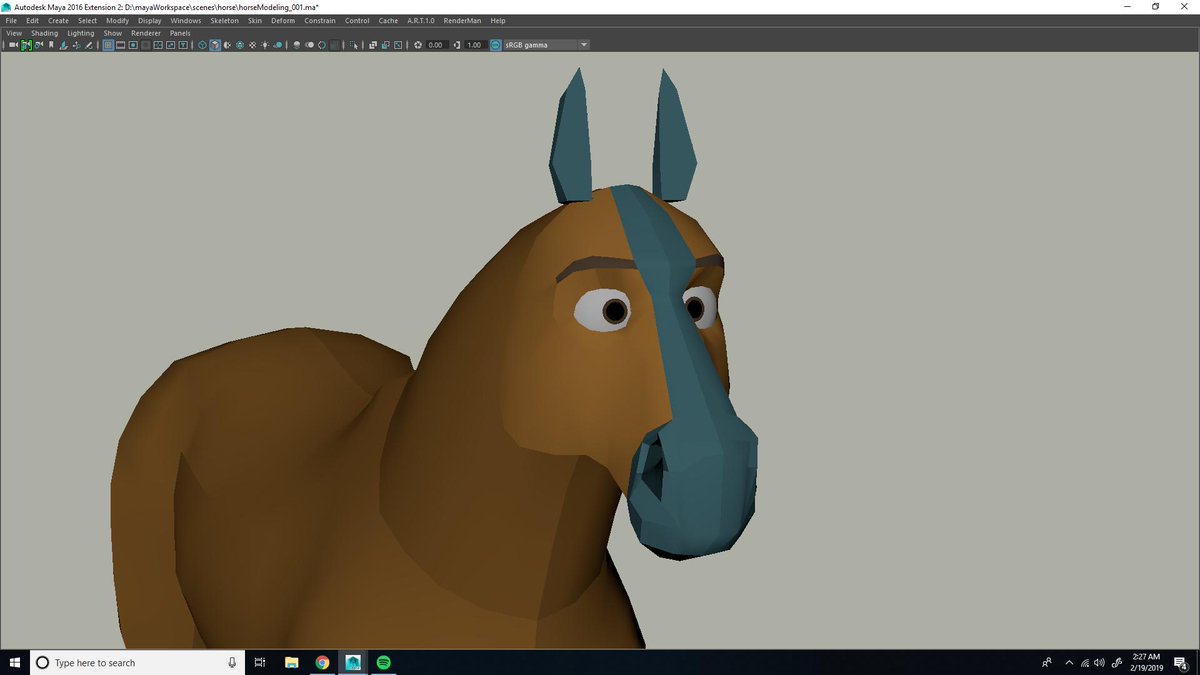Switch to Wireframe shading icon
The width and height of the screenshot is (1200, 675).
pos(202,45)
